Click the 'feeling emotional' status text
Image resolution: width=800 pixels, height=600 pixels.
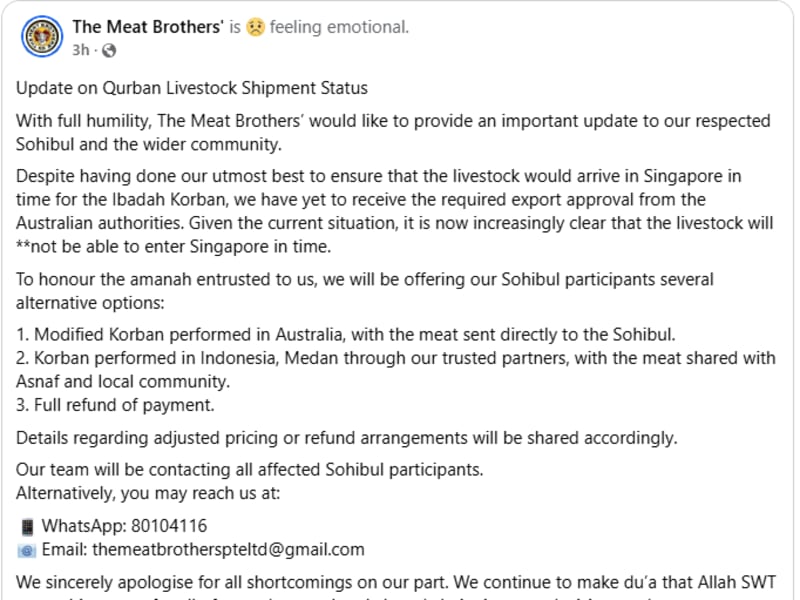pos(339,27)
